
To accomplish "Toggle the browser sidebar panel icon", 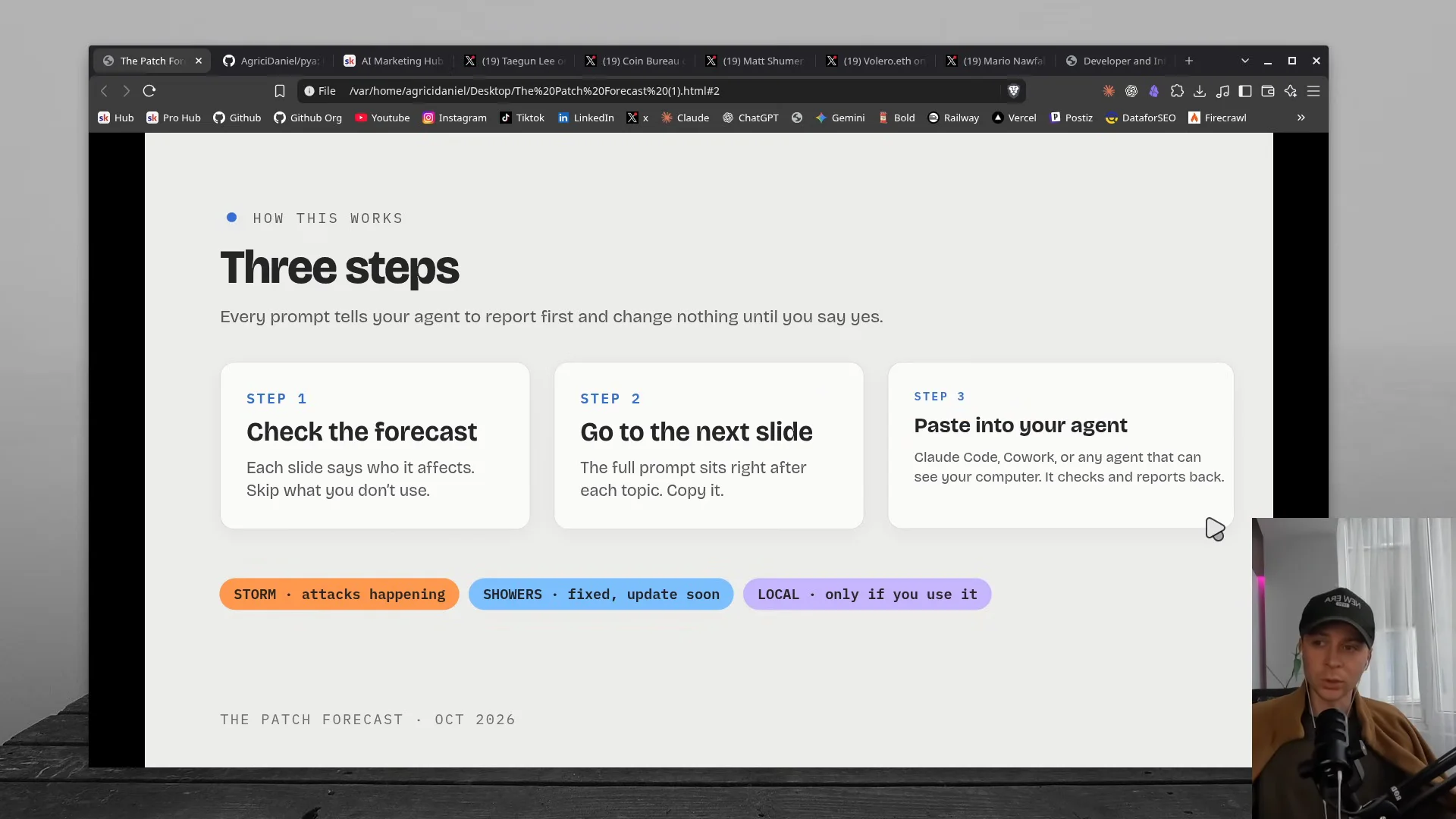I will click(1245, 91).
